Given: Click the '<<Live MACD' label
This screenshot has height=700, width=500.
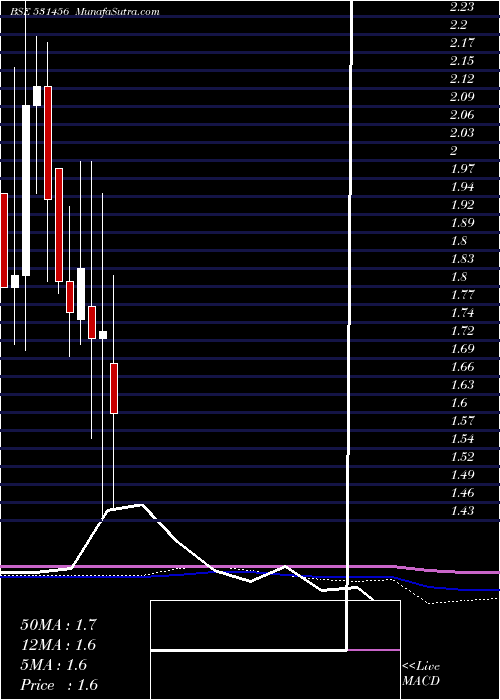Looking at the screenshot, I should coord(421,674).
